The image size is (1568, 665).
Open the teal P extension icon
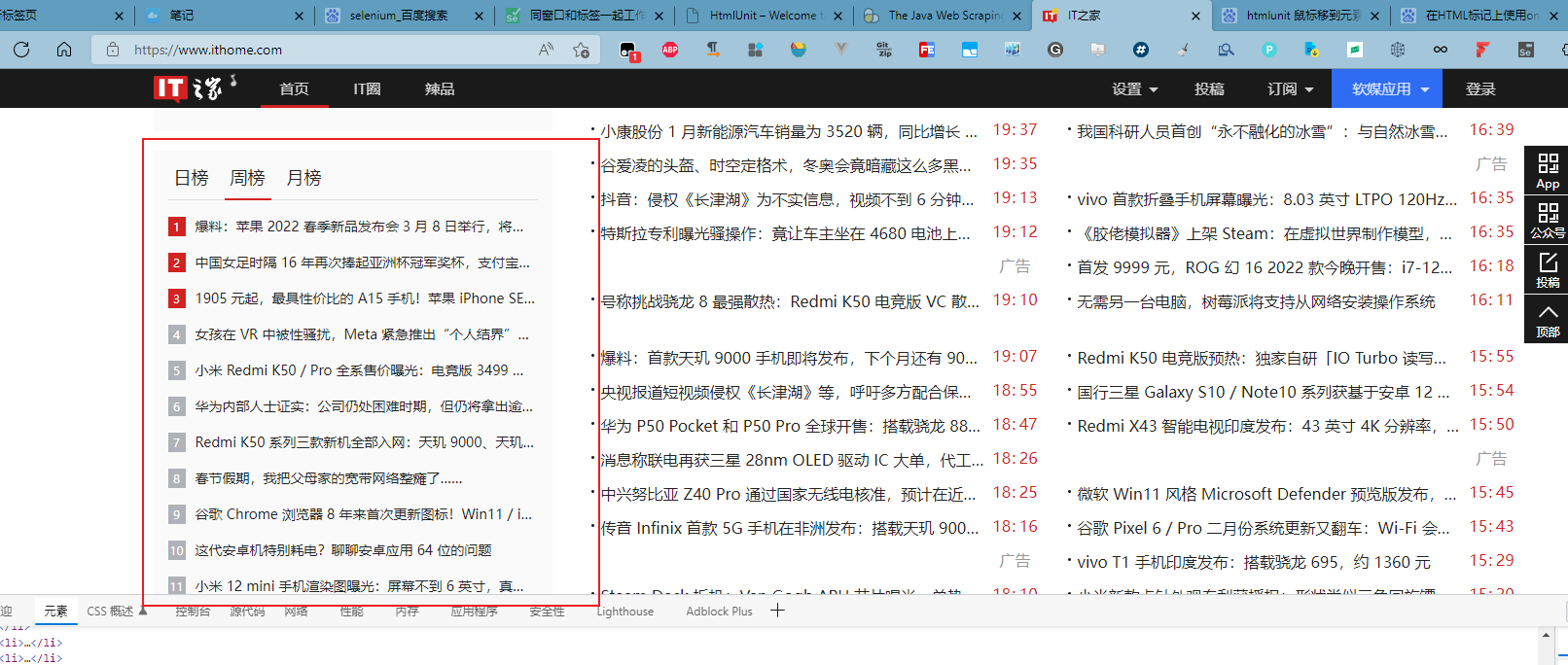coord(1269,50)
